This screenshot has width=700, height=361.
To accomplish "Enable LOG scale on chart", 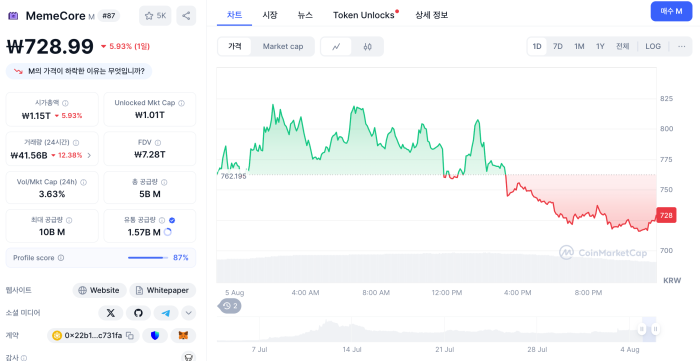I will pos(653,46).
